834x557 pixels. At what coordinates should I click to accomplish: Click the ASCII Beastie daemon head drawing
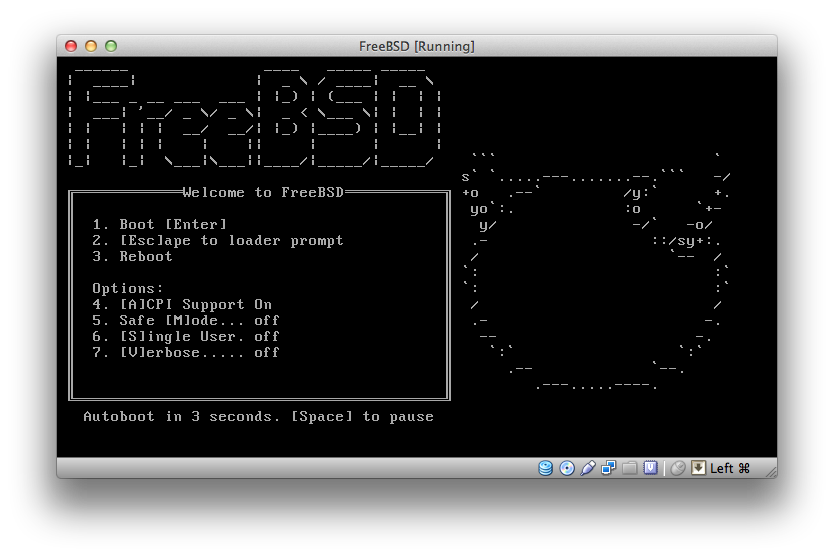point(596,271)
